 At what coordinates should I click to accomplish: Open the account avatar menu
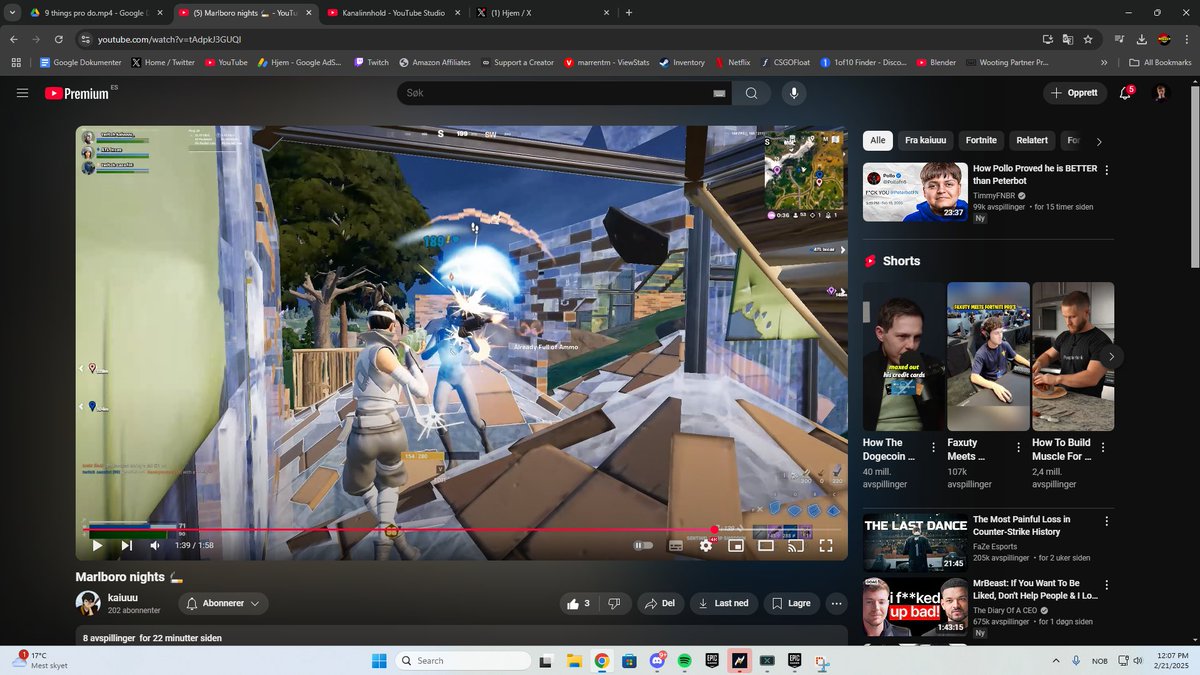tap(1161, 93)
